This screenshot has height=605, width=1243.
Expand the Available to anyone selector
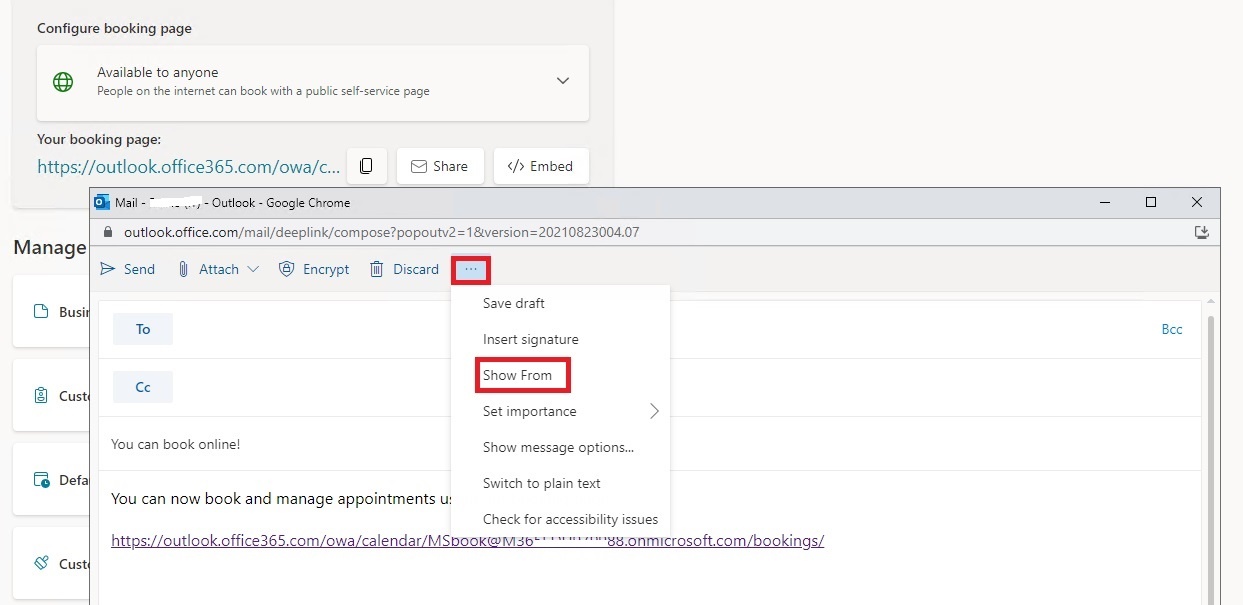pyautogui.click(x=562, y=81)
